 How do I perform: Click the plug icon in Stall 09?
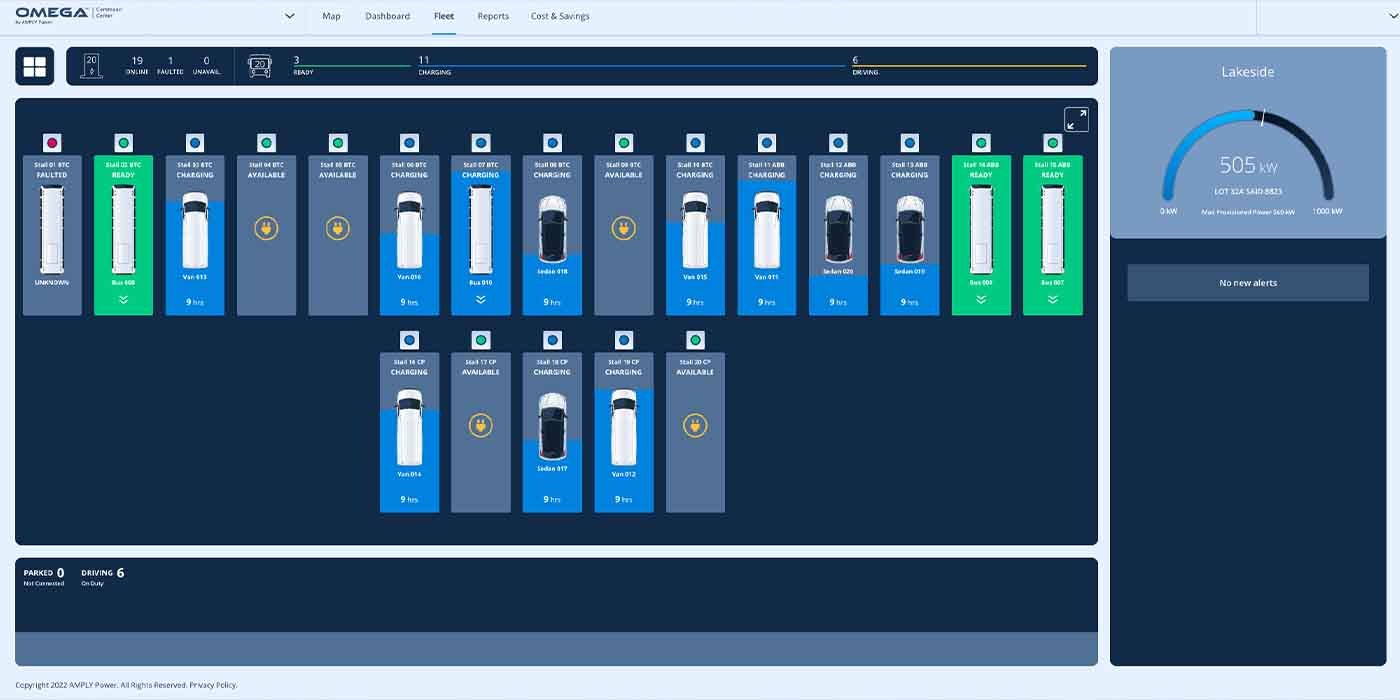[x=624, y=229]
